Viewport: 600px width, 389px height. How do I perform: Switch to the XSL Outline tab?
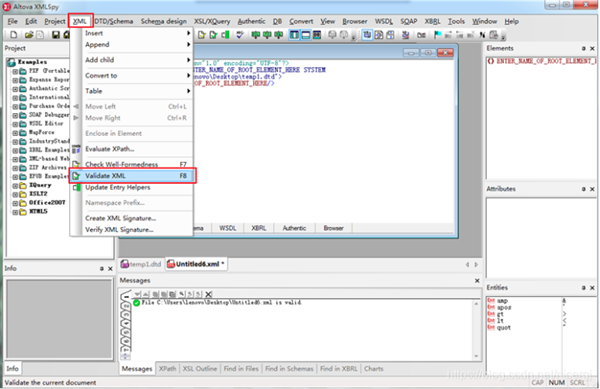tap(200, 369)
